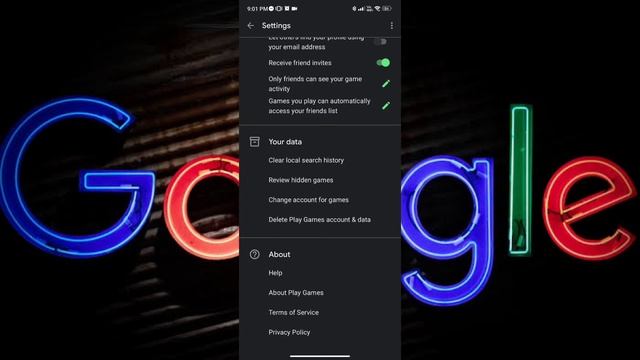Screen dimensions: 640x360
Task: Click the About section header
Action: (279, 254)
